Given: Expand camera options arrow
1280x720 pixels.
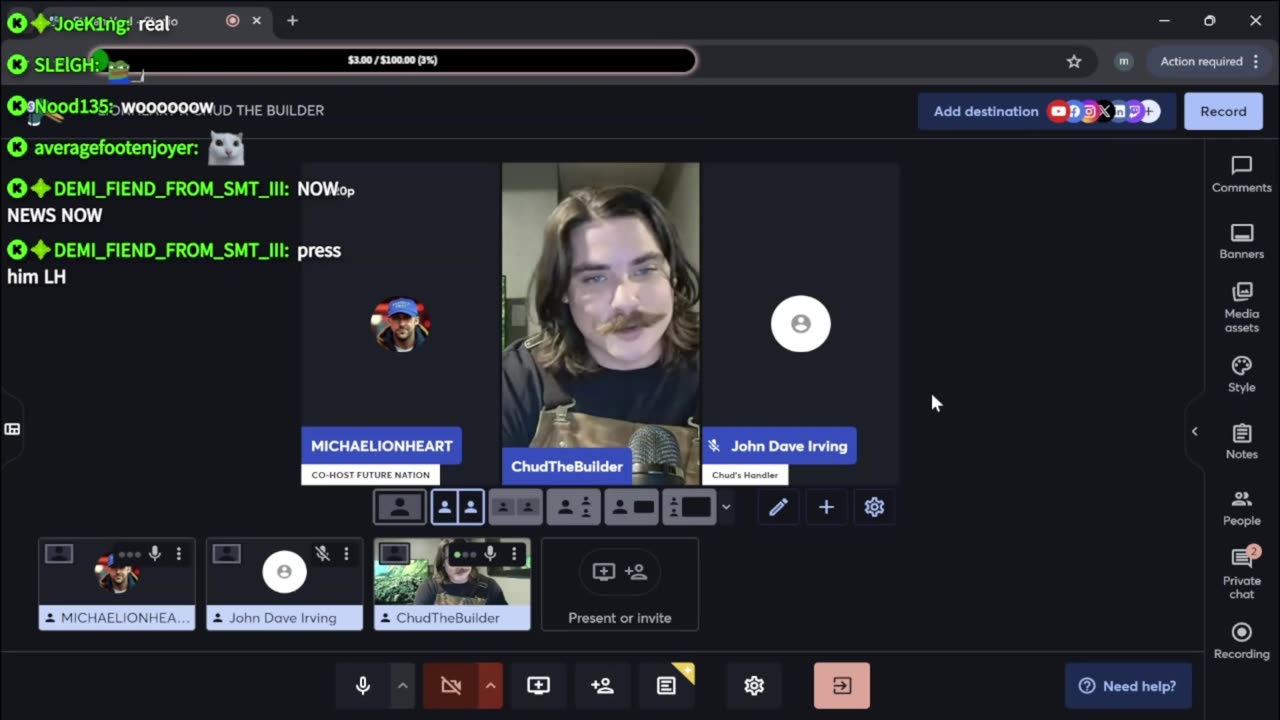Looking at the screenshot, I should (490, 686).
